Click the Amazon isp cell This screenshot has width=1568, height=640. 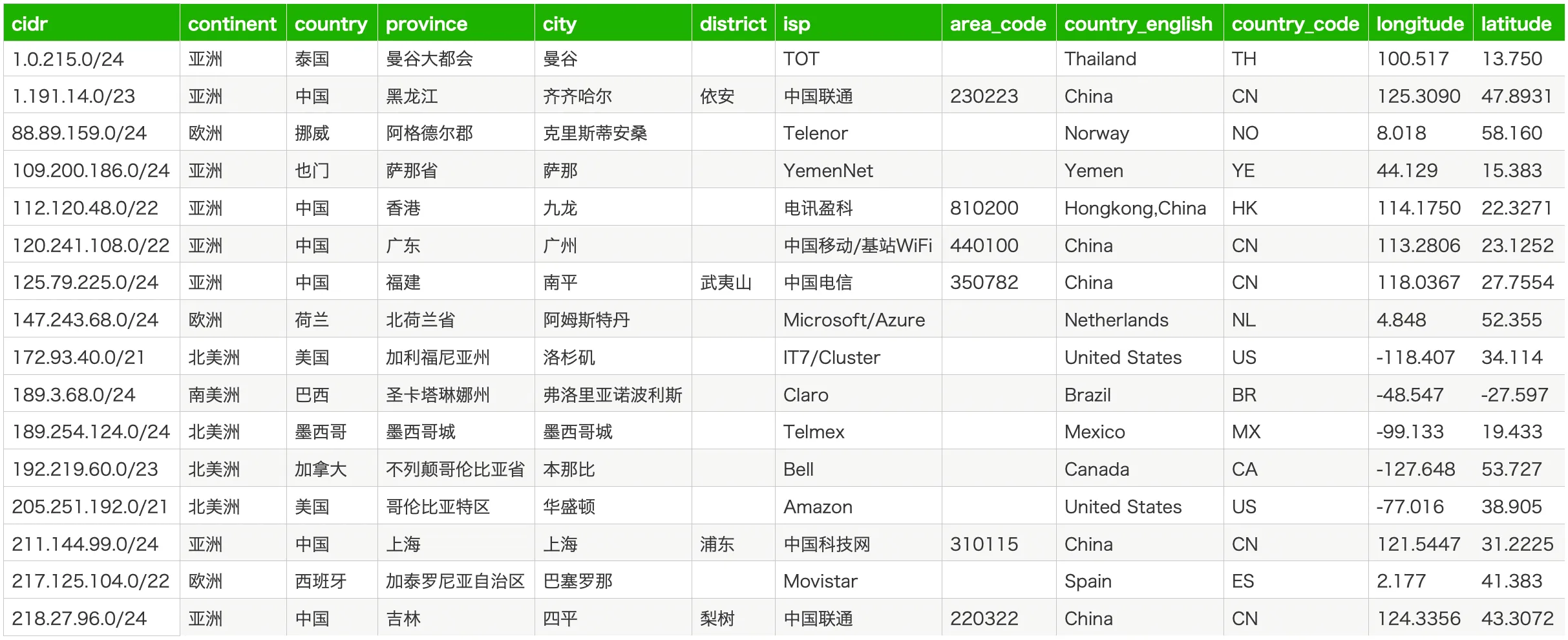click(858, 506)
